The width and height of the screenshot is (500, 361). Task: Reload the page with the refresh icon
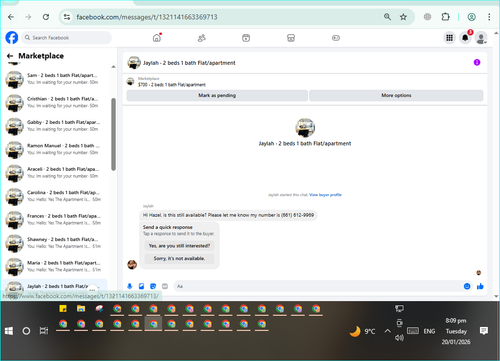46,17
